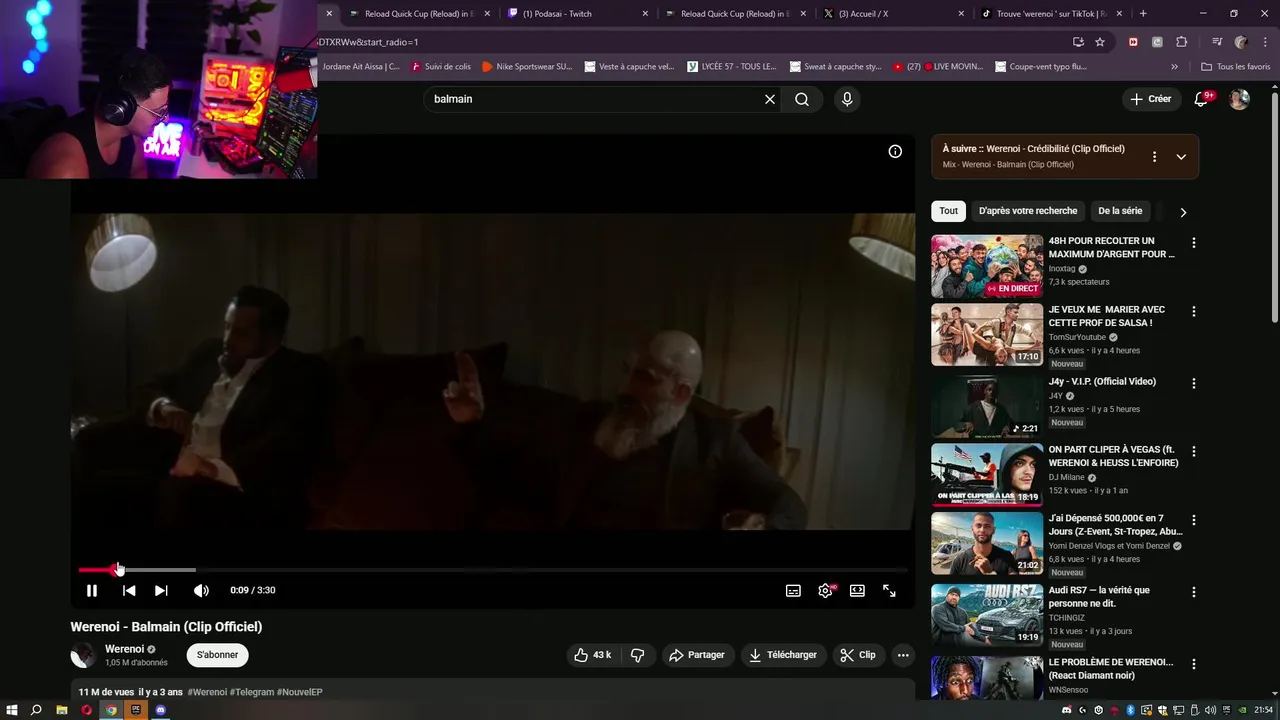1280x720 pixels.
Task: Open the Chrome three-dot menu
Action: 1264,42
